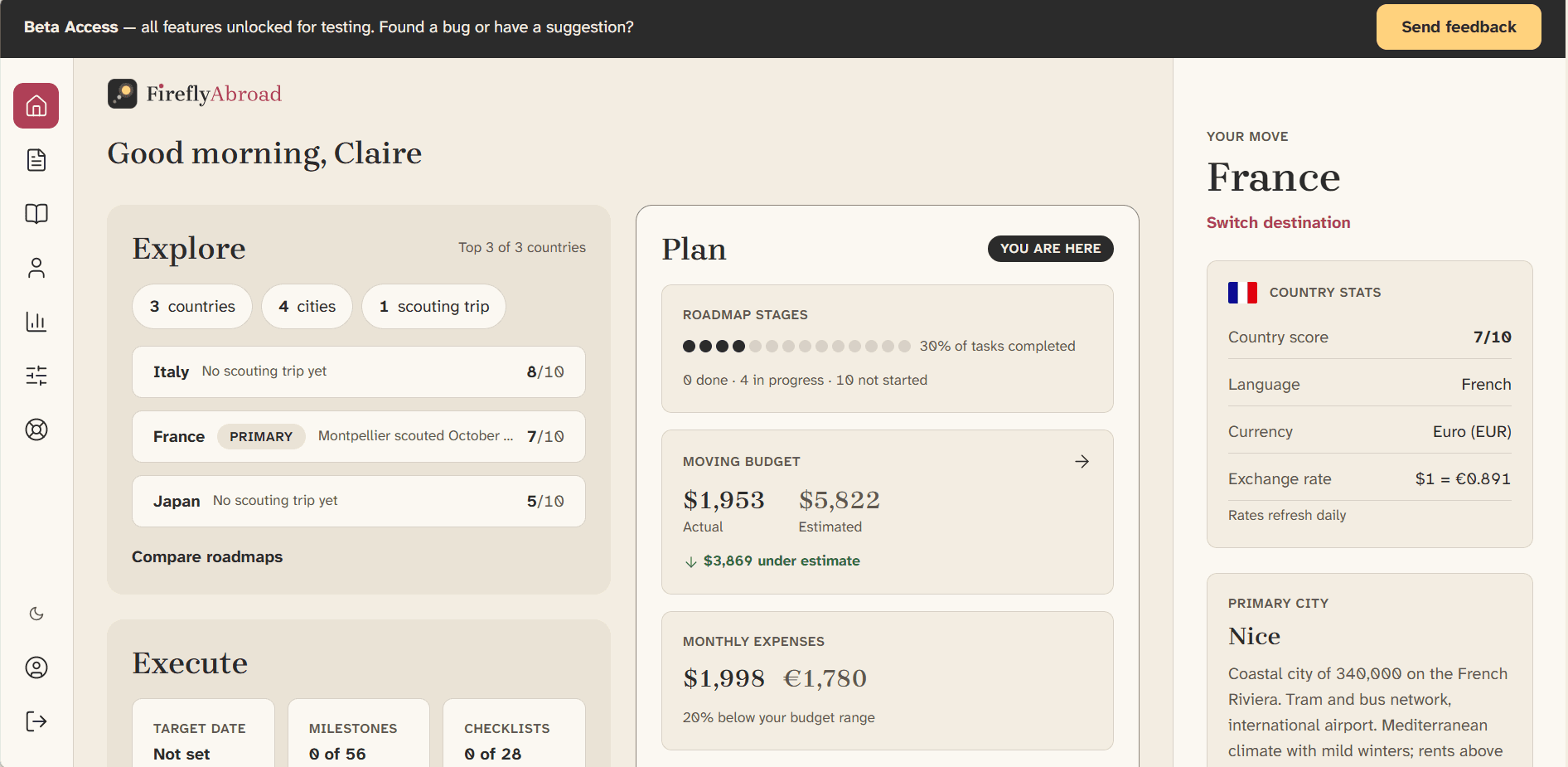Click the Estimated $5,822 budget amount
The width and height of the screenshot is (1568, 767).
[x=839, y=500]
